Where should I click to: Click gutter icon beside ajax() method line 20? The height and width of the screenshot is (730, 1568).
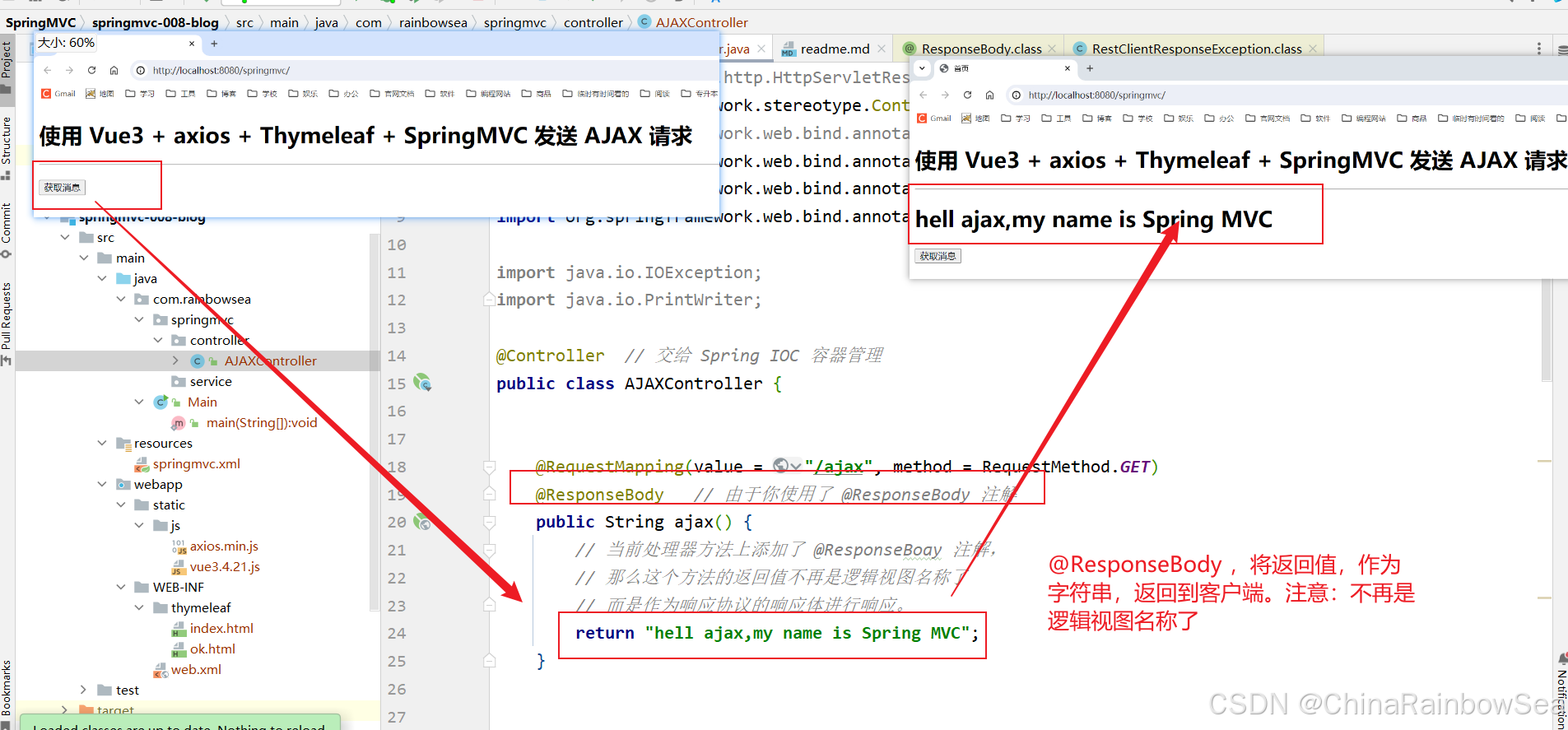[422, 521]
